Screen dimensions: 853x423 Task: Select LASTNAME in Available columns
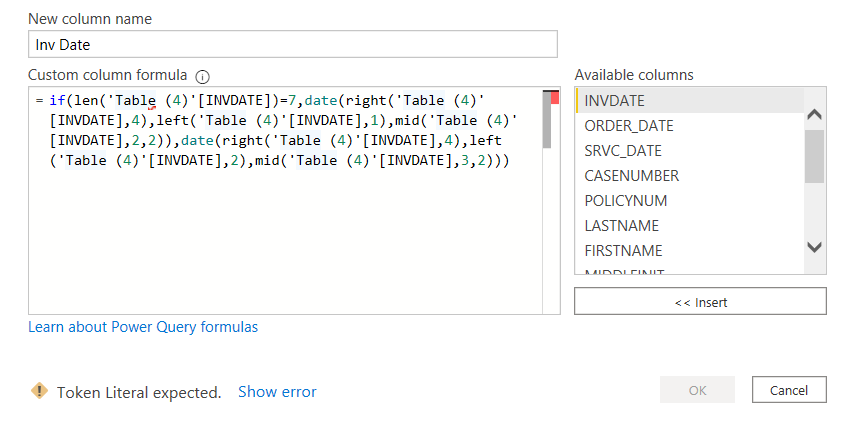click(690, 226)
